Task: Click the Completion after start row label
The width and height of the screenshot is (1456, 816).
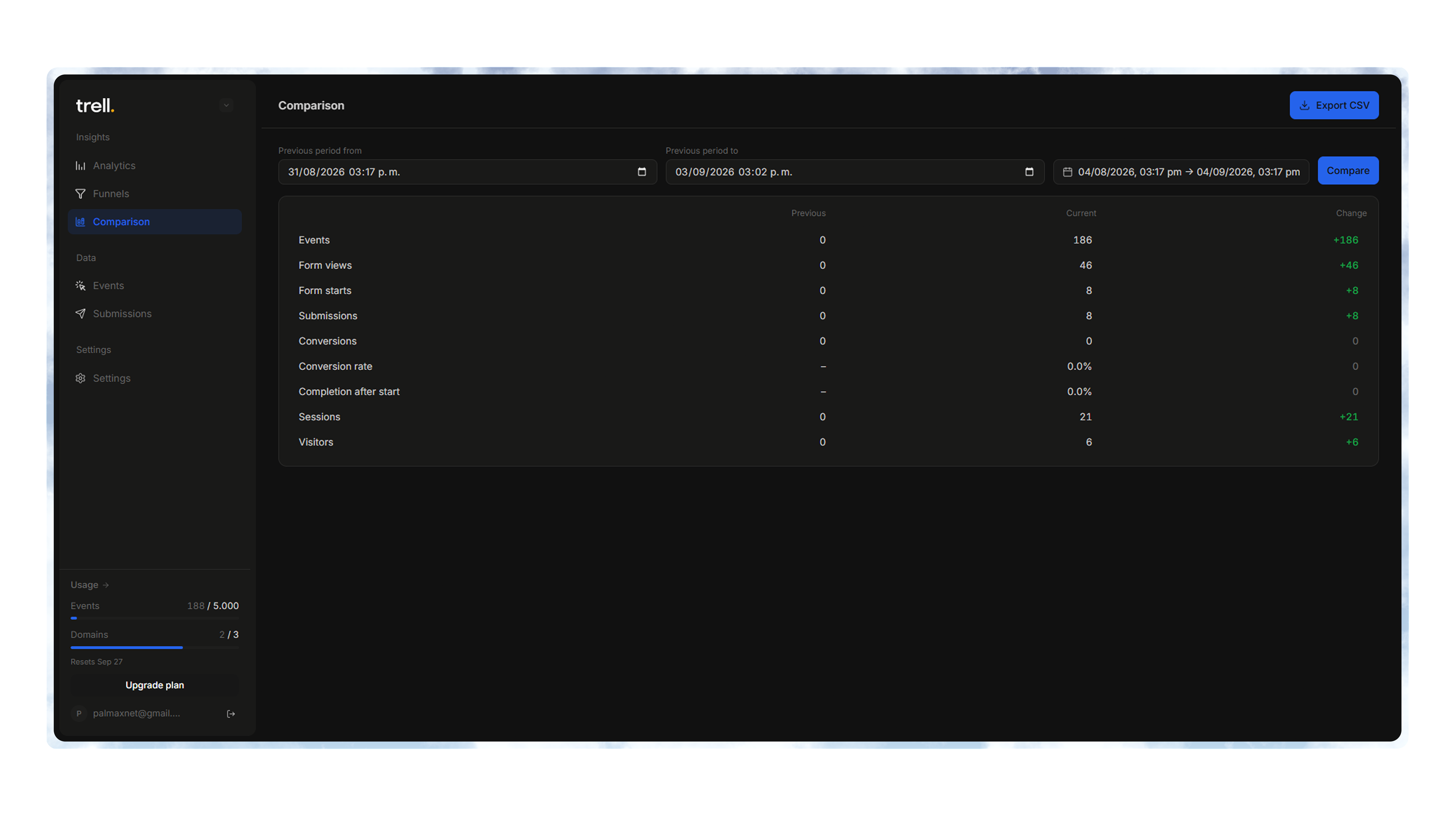Action: pos(349,392)
